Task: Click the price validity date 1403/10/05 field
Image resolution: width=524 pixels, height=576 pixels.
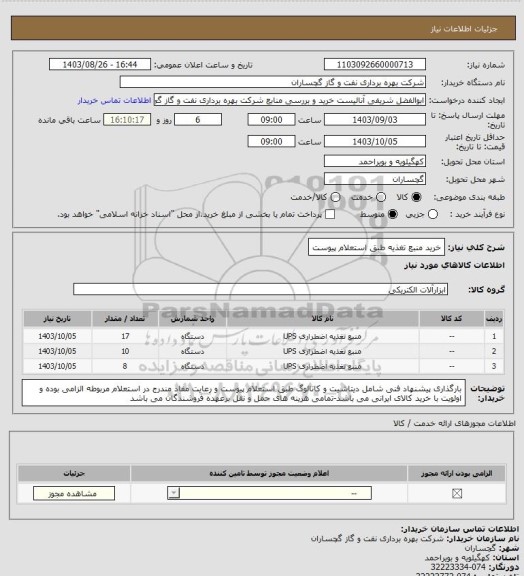Action: pos(375,141)
